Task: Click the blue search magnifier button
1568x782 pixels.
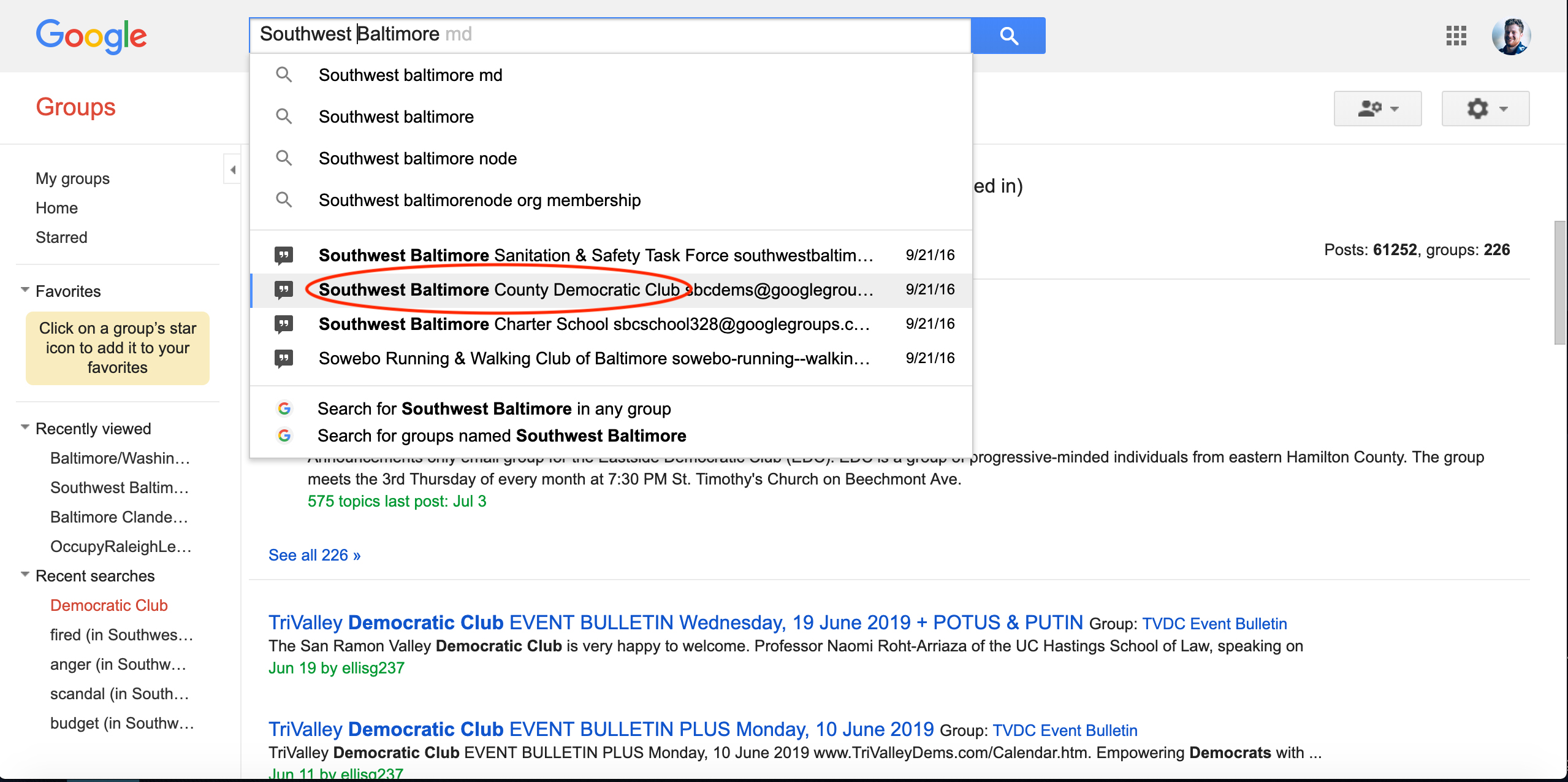Action: tap(1008, 36)
